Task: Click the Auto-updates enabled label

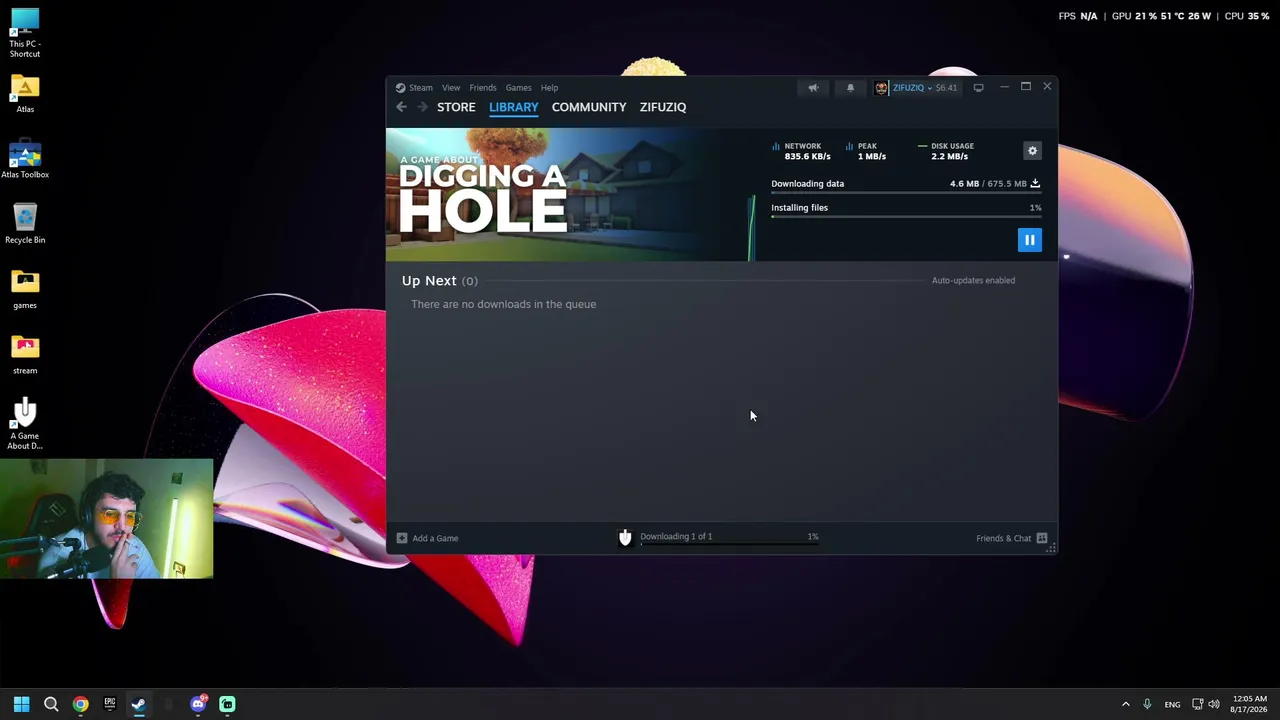Action: 973,280
